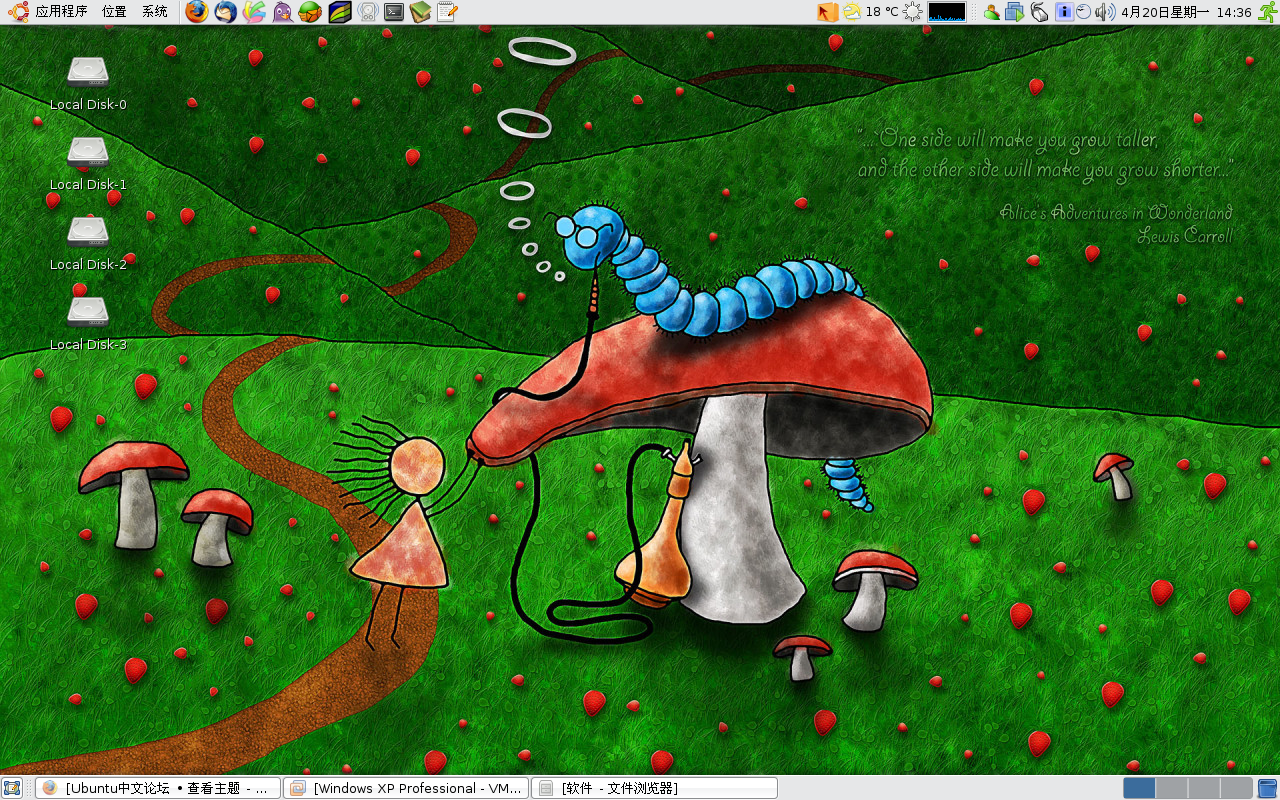Click the user status tray icon

(991, 12)
